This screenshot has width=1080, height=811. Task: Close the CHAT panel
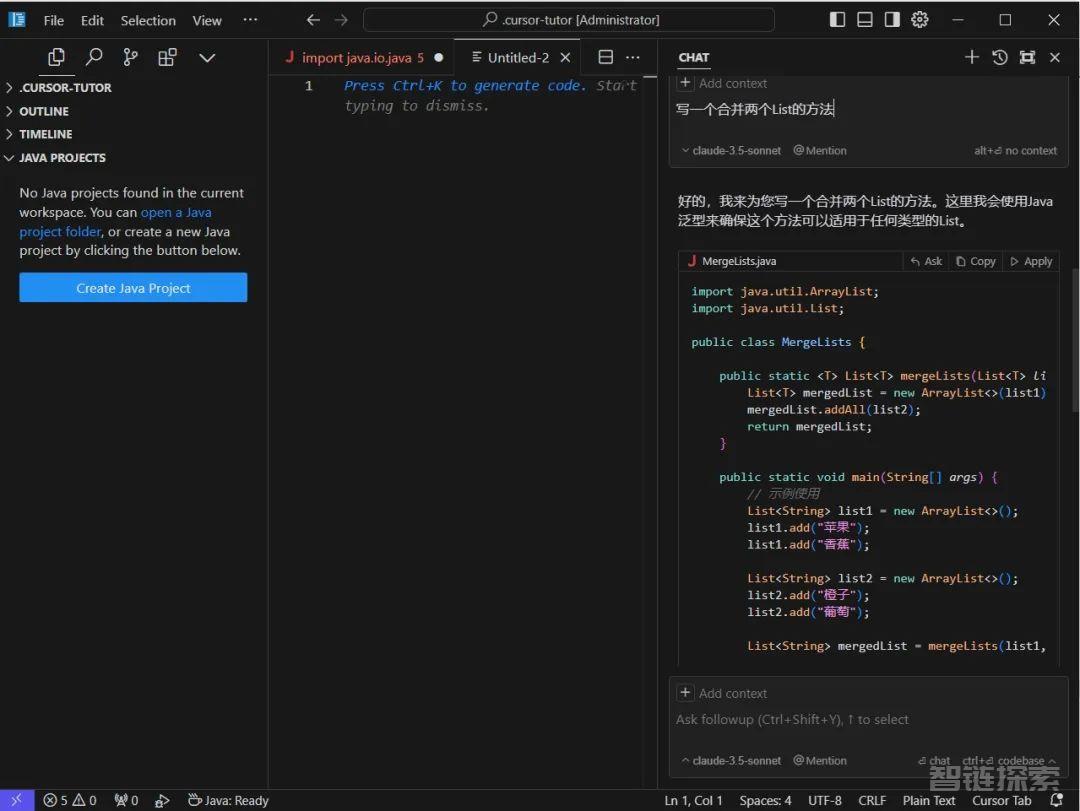coord(1055,57)
